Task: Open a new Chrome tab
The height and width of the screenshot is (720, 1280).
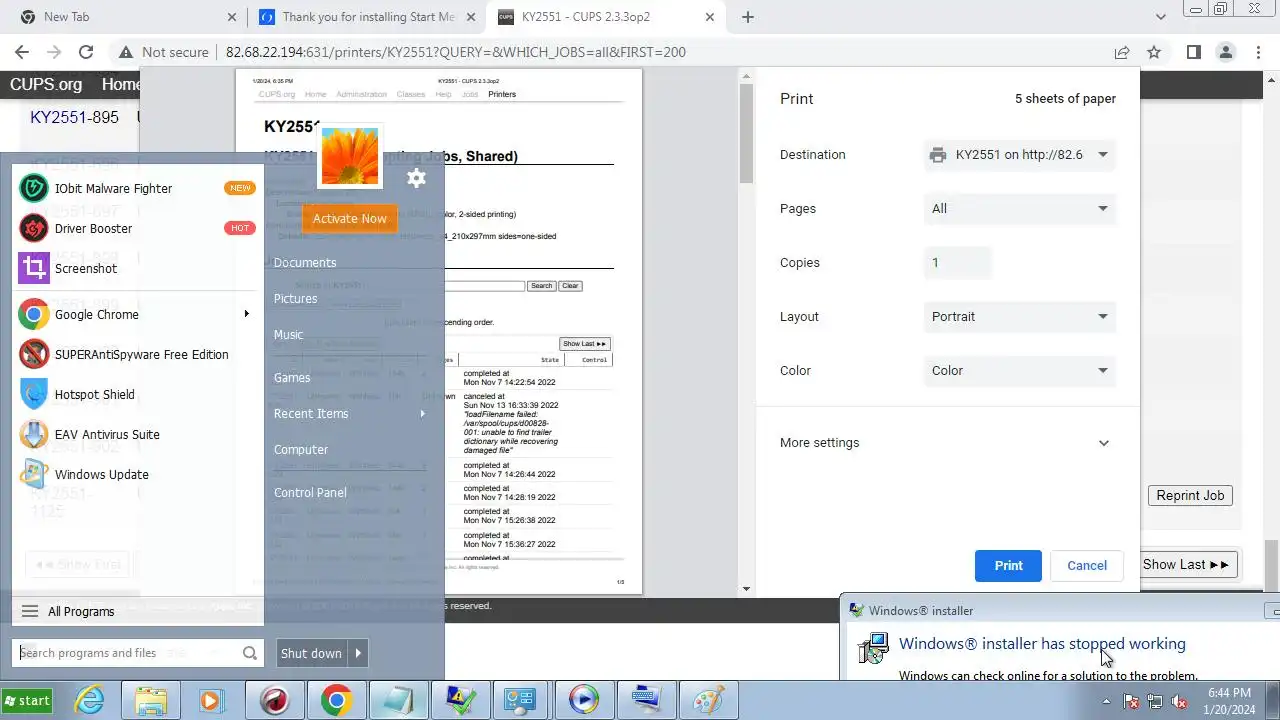Action: [748, 17]
